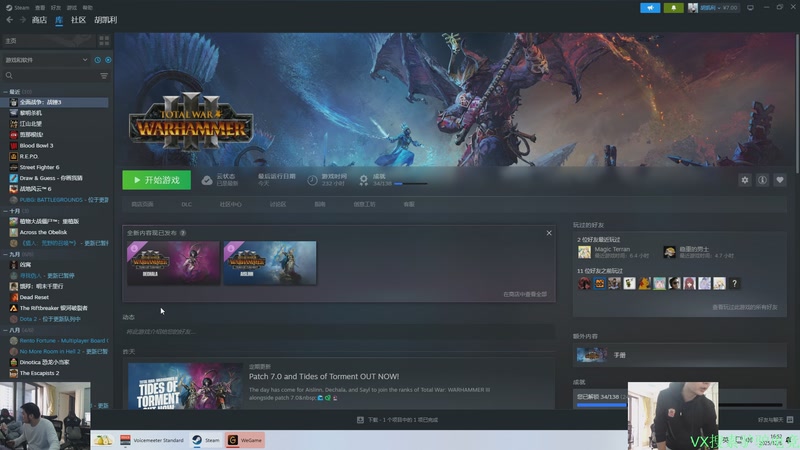The image size is (800, 450).
Task: Open advanced filter options icon
Action: pyautogui.click(x=104, y=76)
